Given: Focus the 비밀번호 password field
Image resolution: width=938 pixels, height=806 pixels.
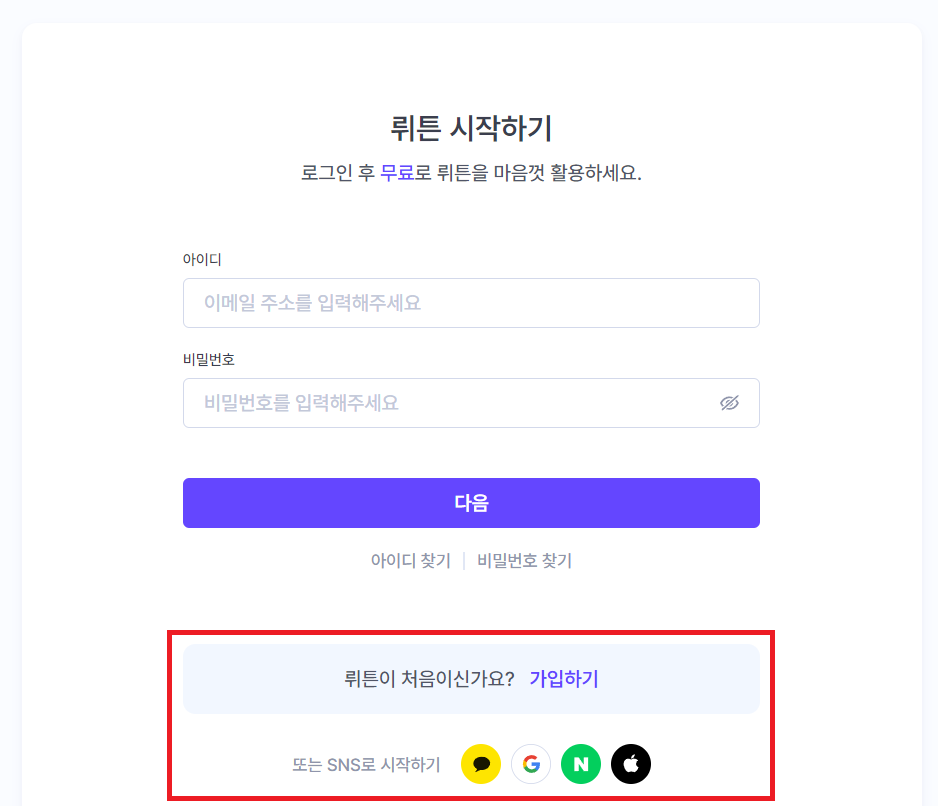Looking at the screenshot, I should (x=450, y=403).
